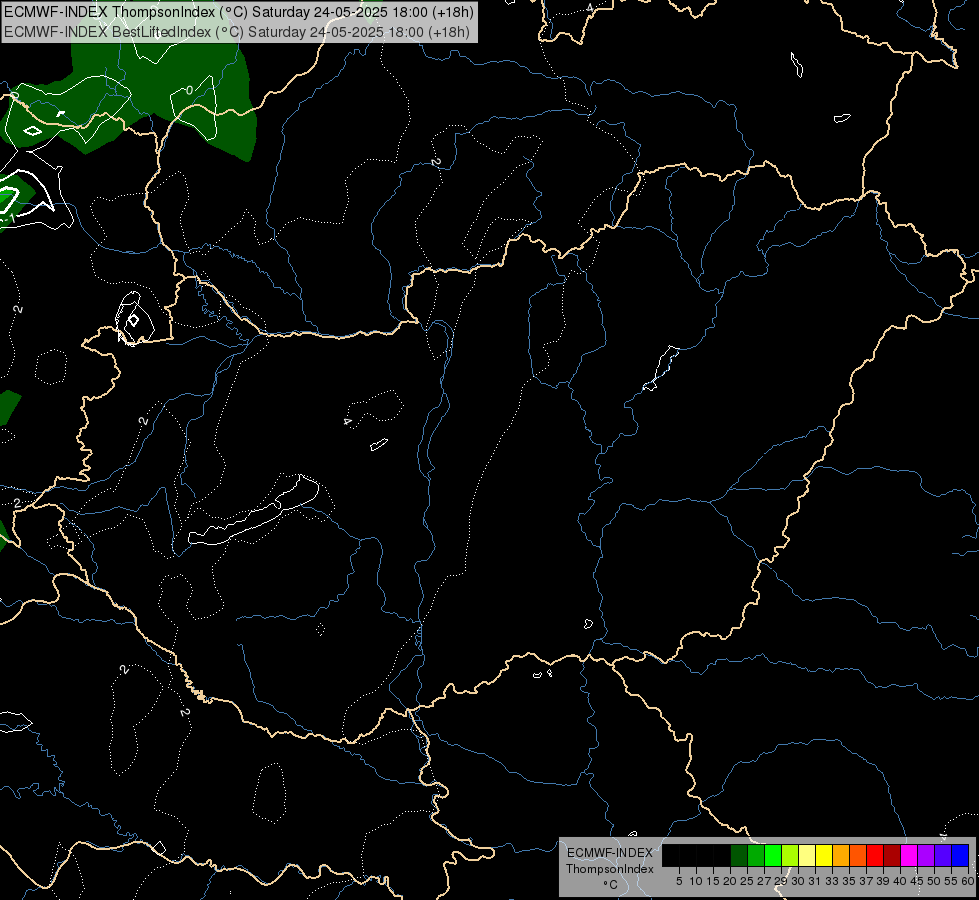Viewport: 979px width, 900px height.
Task: Click the BestLiftedIndex title line at top
Action: pyautogui.click(x=237, y=31)
